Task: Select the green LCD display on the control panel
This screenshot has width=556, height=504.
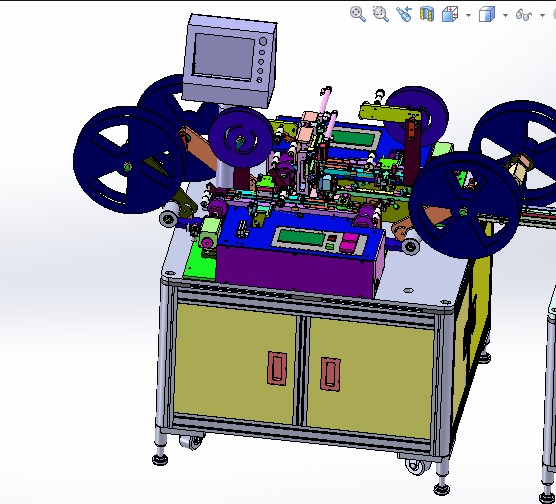Action: (301, 237)
